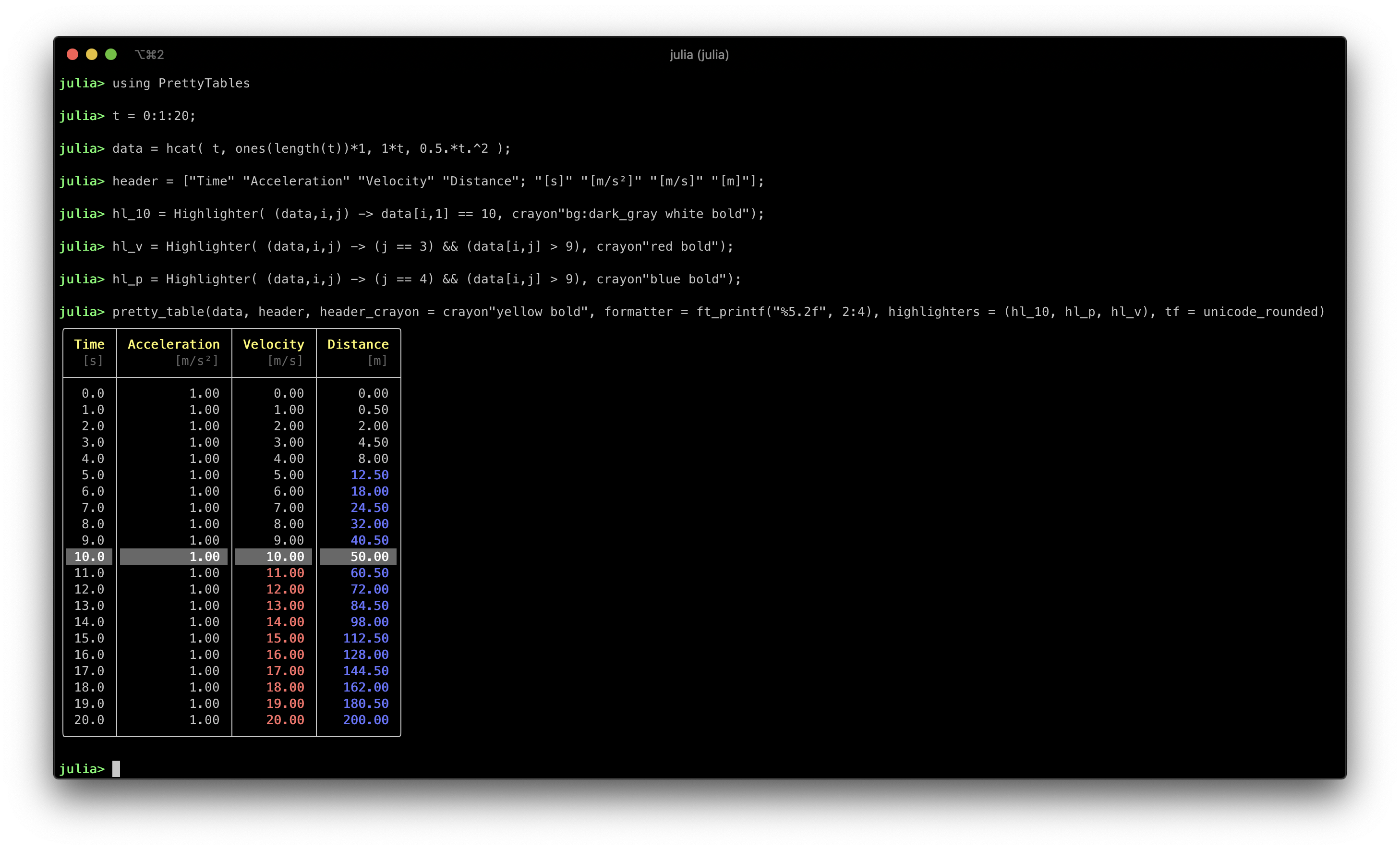
Task: Click the red 11.00 velocity value
Action: [x=285, y=573]
